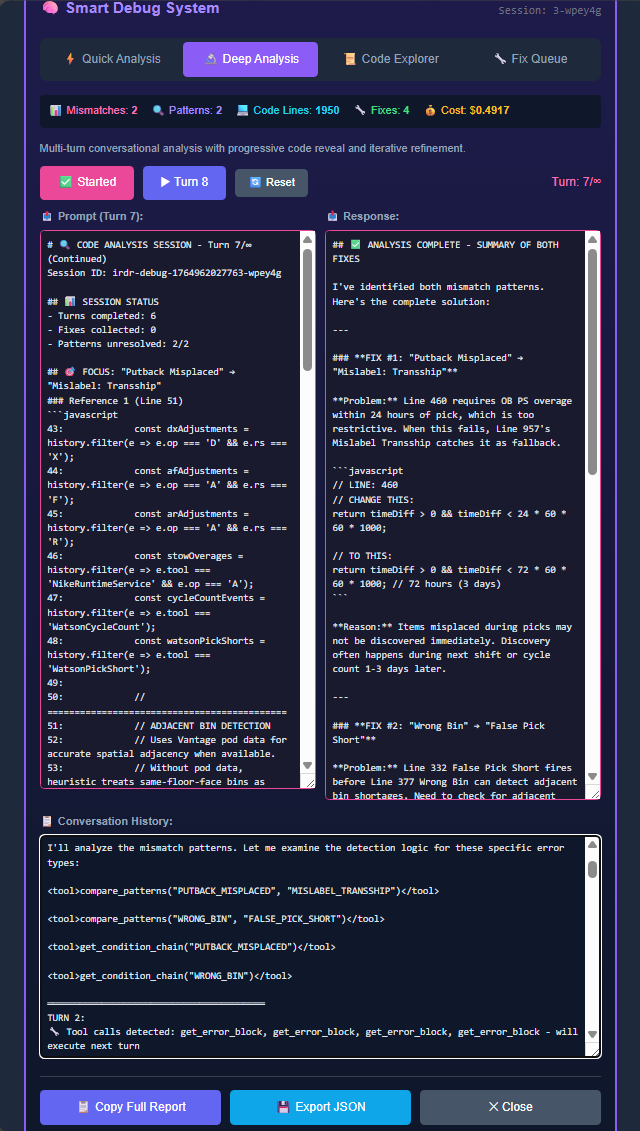Click the Mismatches: 2 stat

coord(94,111)
